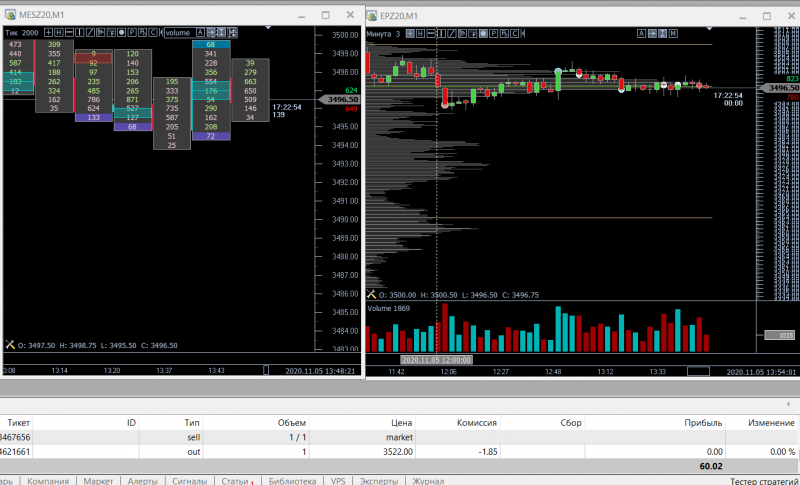
Task: Toggle the A autoscale button in the EPZ20 chart
Action: [641, 34]
